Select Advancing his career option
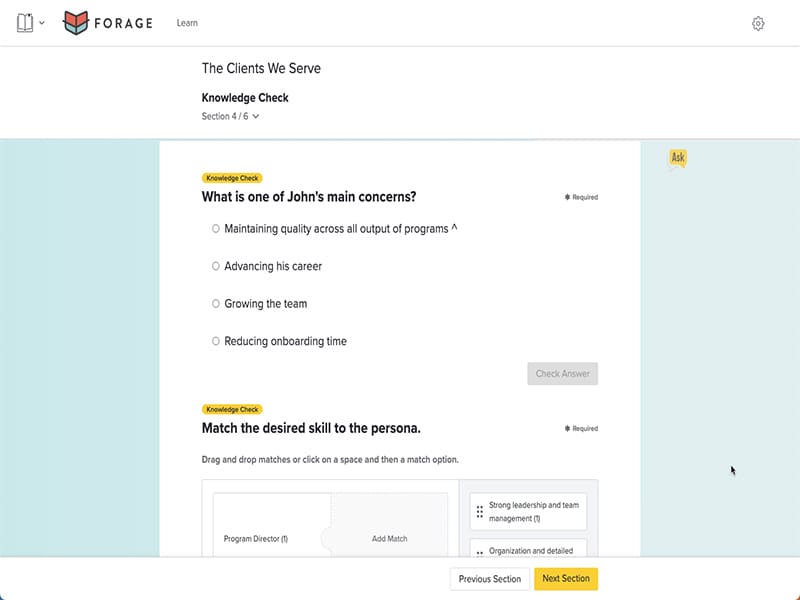 coord(216,267)
